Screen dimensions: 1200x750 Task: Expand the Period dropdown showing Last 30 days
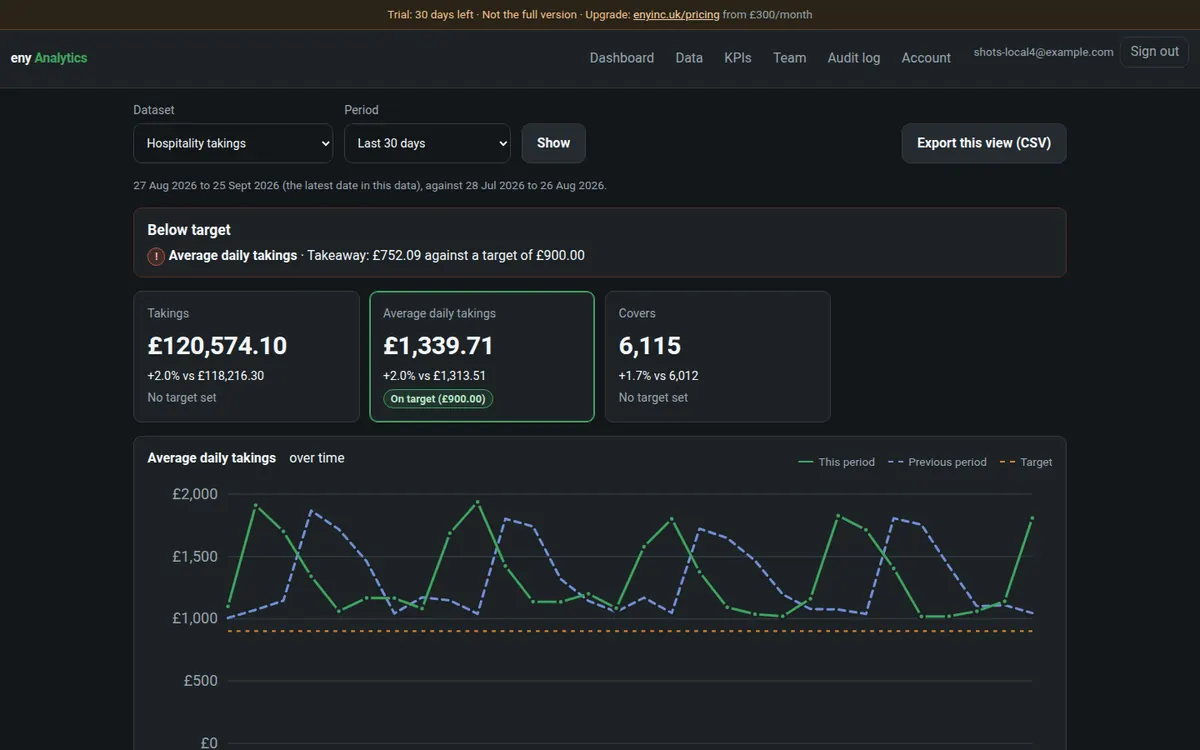427,143
